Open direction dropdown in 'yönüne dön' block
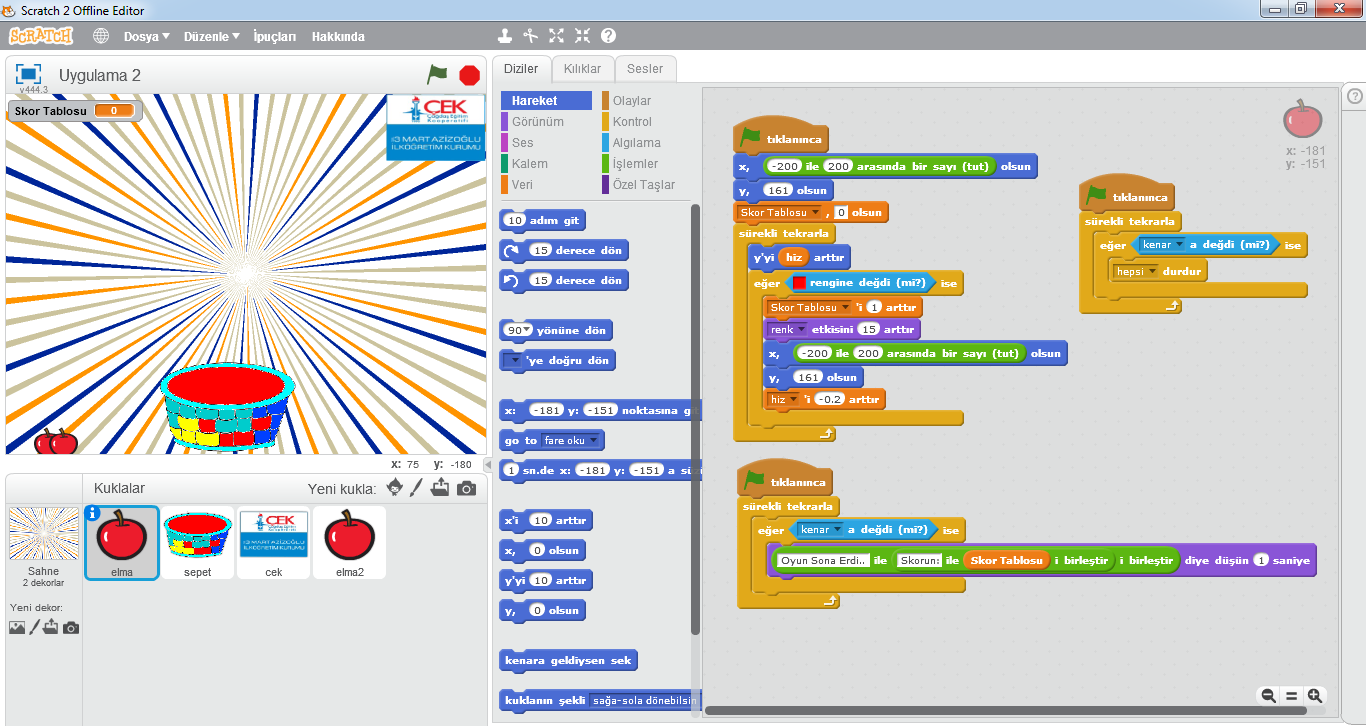The image size is (1366, 726). 528,331
